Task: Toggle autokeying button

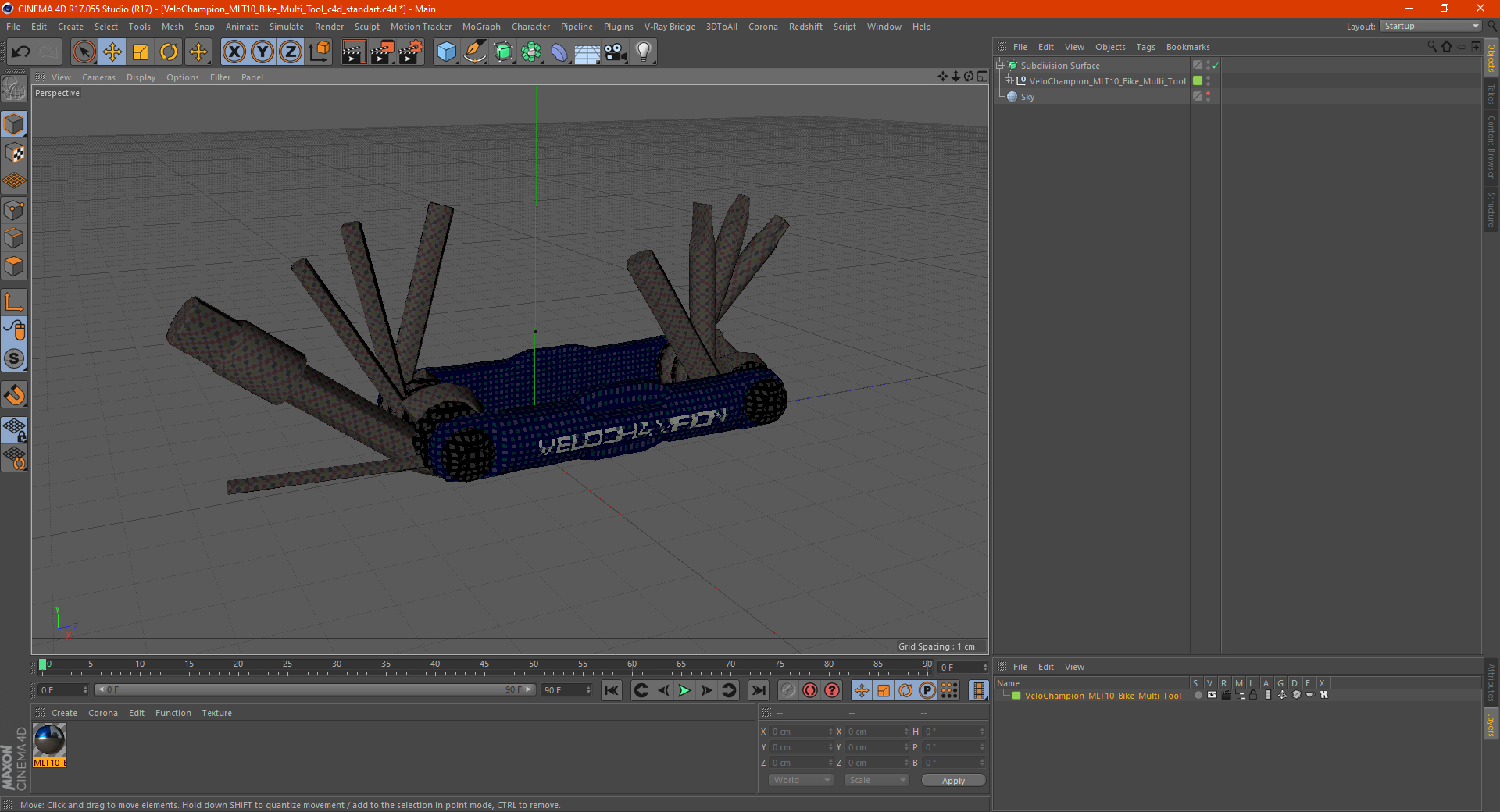Action: 810,690
